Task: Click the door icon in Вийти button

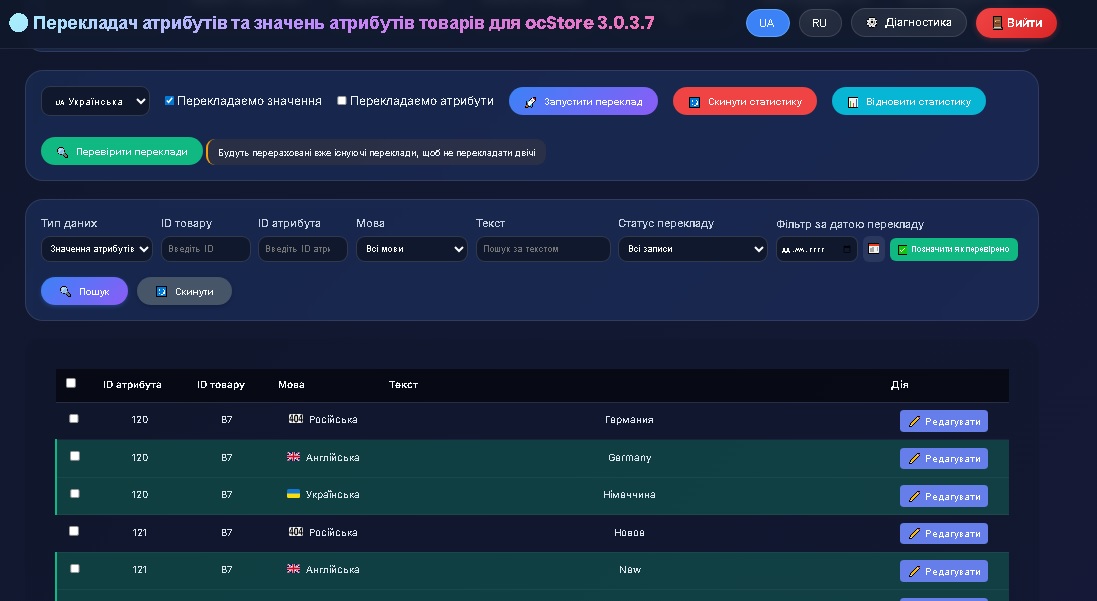Action: [x=997, y=23]
